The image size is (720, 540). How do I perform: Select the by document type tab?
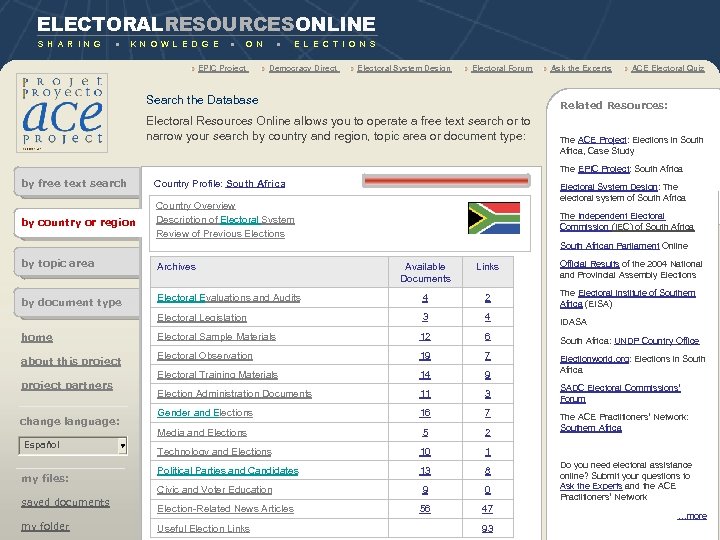click(x=77, y=303)
